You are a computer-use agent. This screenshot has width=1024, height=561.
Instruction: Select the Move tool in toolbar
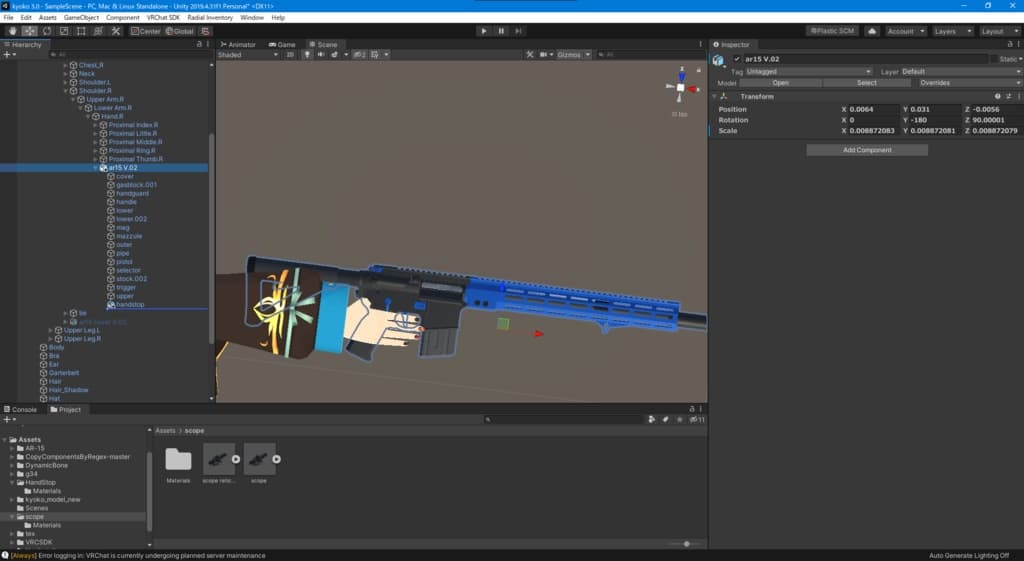click(30, 31)
